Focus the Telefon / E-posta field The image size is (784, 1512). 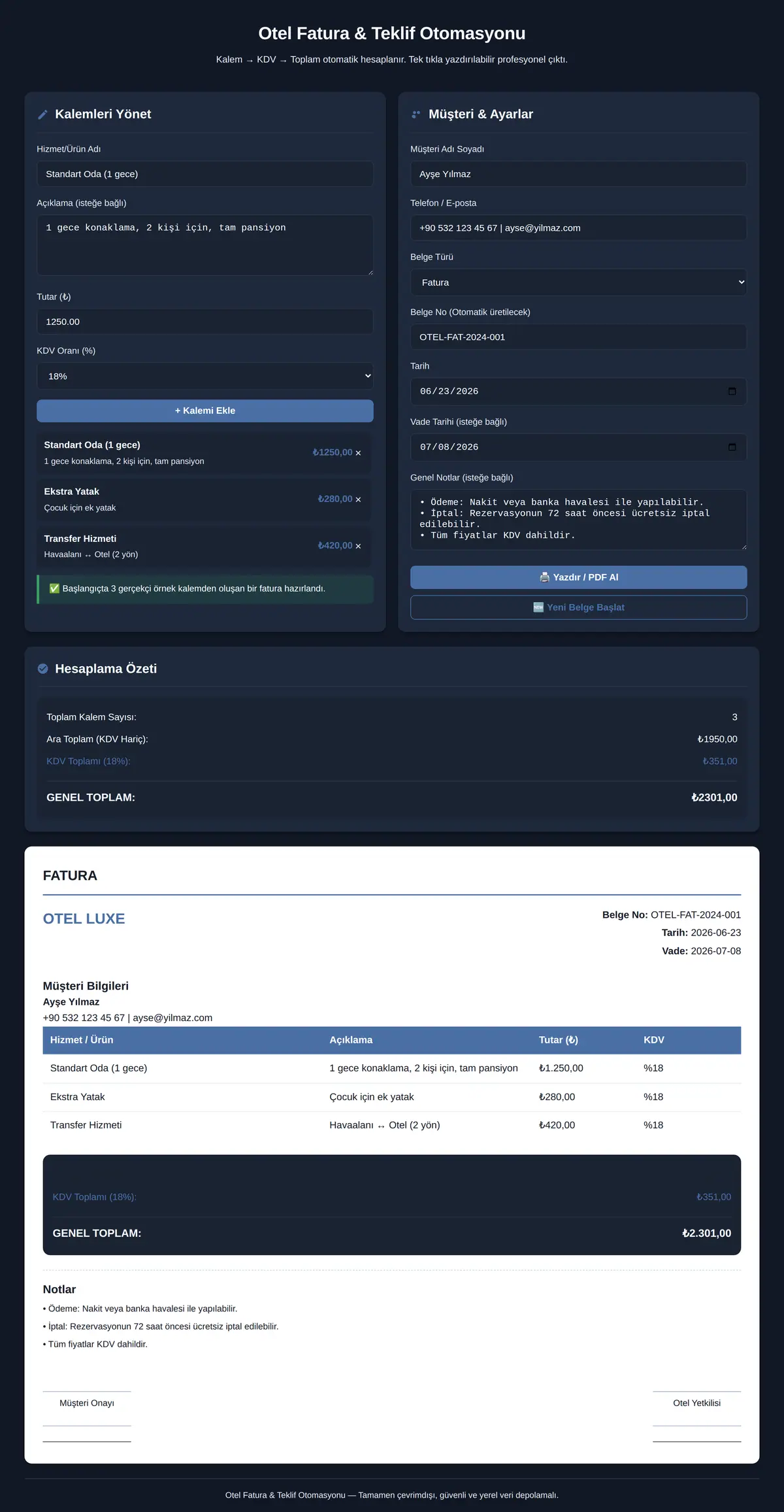click(578, 228)
